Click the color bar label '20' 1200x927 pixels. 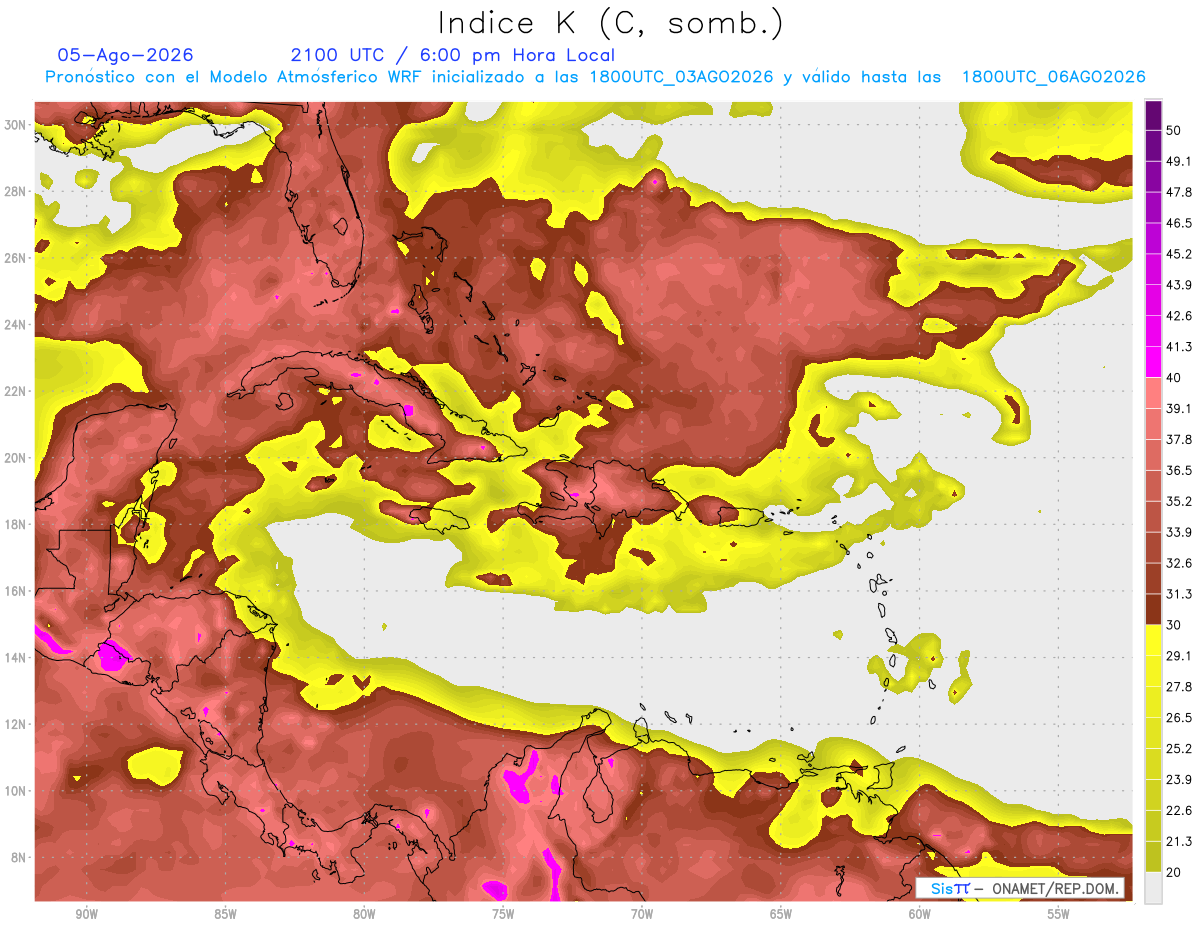tap(1175, 871)
